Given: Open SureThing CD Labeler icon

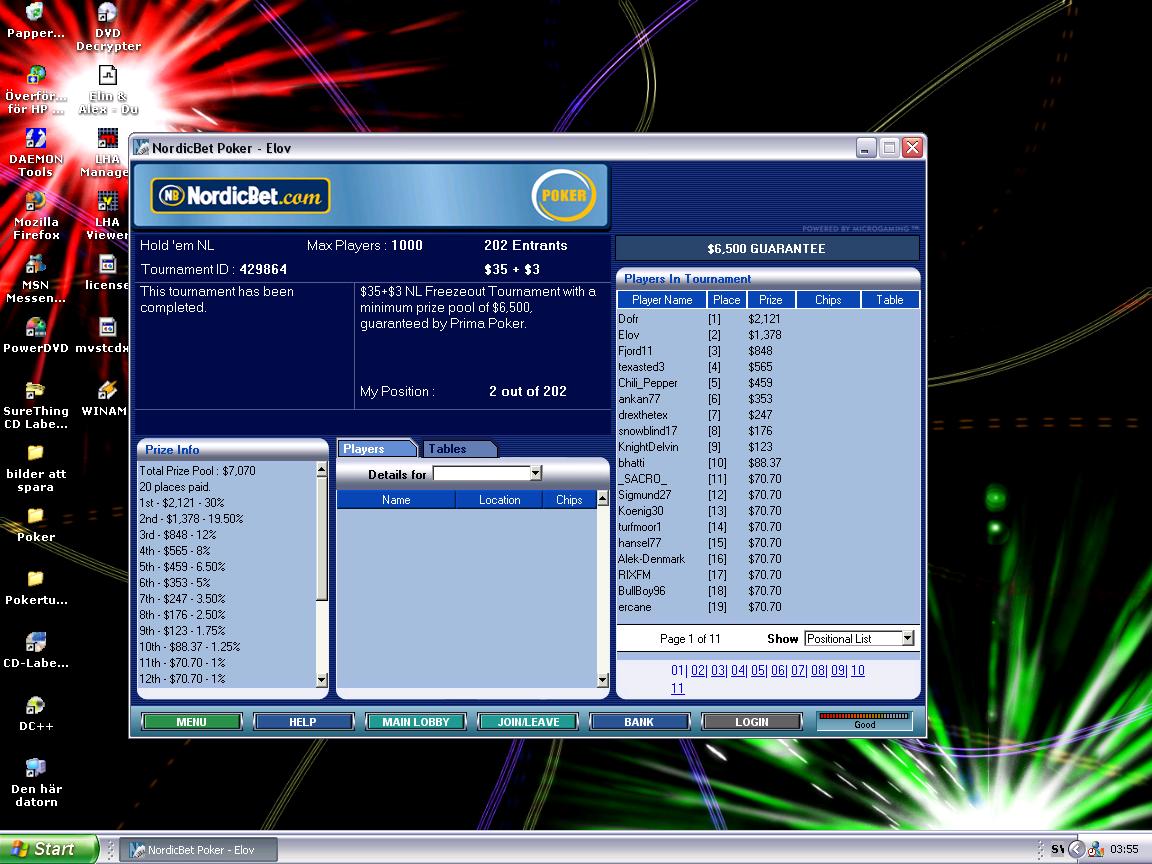Looking at the screenshot, I should coord(35,405).
